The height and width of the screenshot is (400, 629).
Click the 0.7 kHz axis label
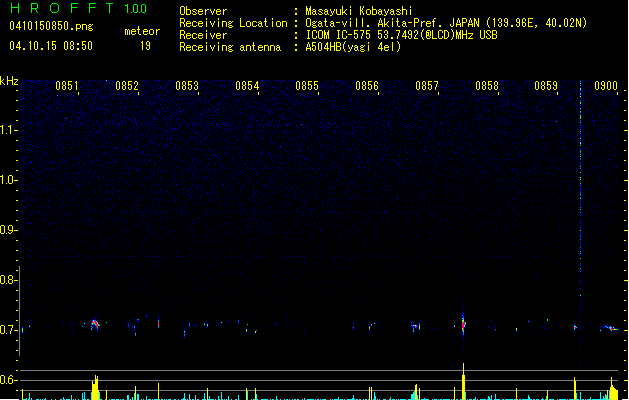click(x=8, y=330)
